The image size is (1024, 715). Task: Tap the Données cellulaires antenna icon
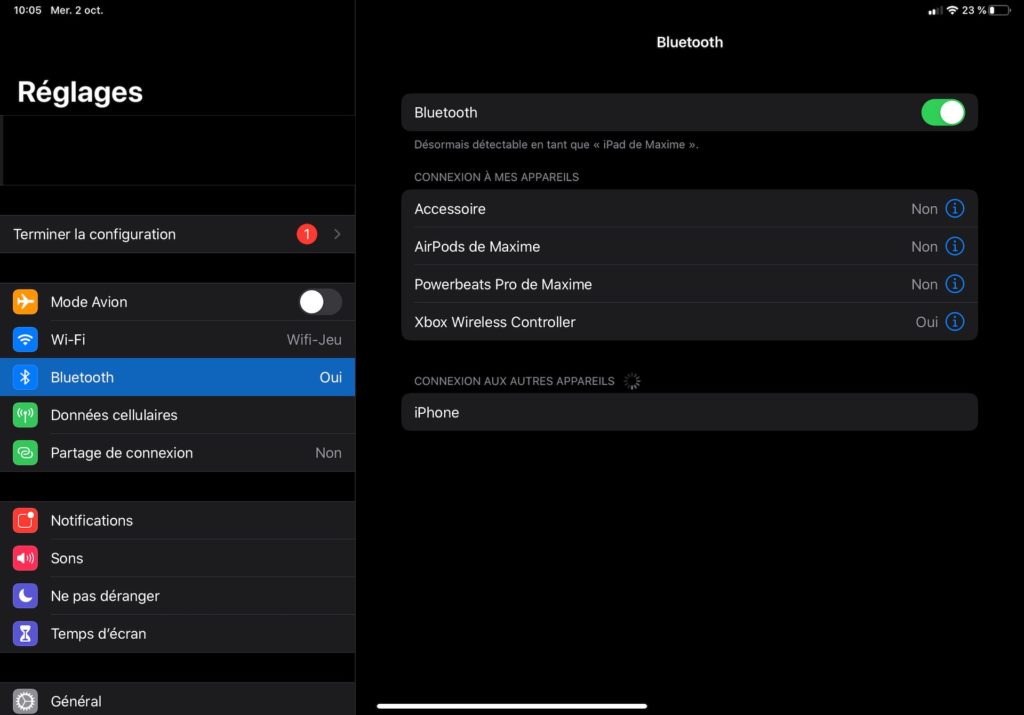point(25,415)
